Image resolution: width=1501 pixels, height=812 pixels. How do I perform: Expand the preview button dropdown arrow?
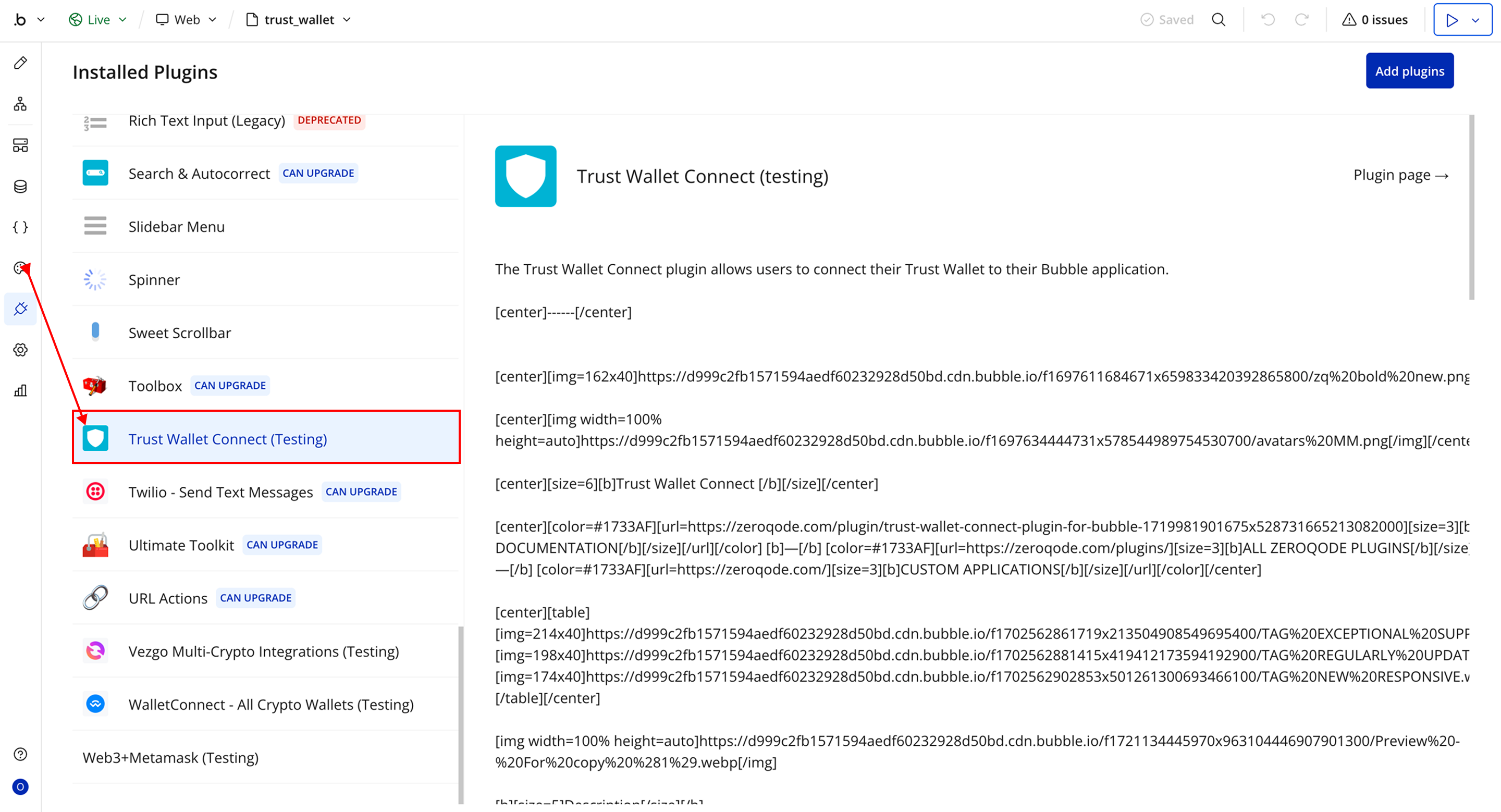(1475, 20)
